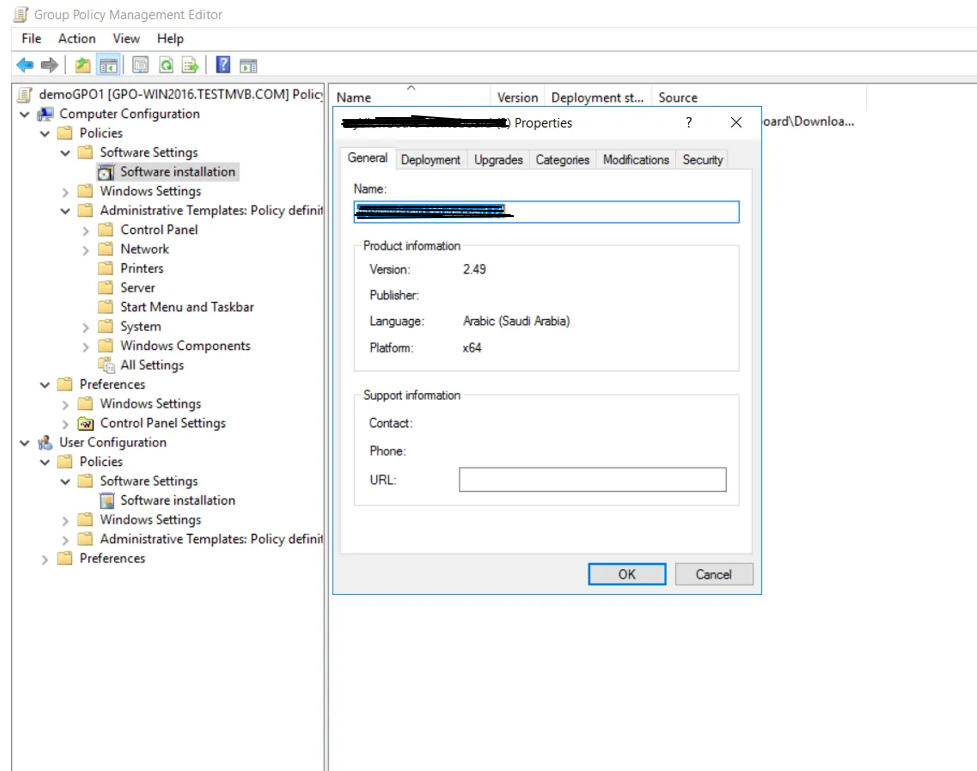The height and width of the screenshot is (771, 977).
Task: Click the URL text field
Action: tap(592, 480)
